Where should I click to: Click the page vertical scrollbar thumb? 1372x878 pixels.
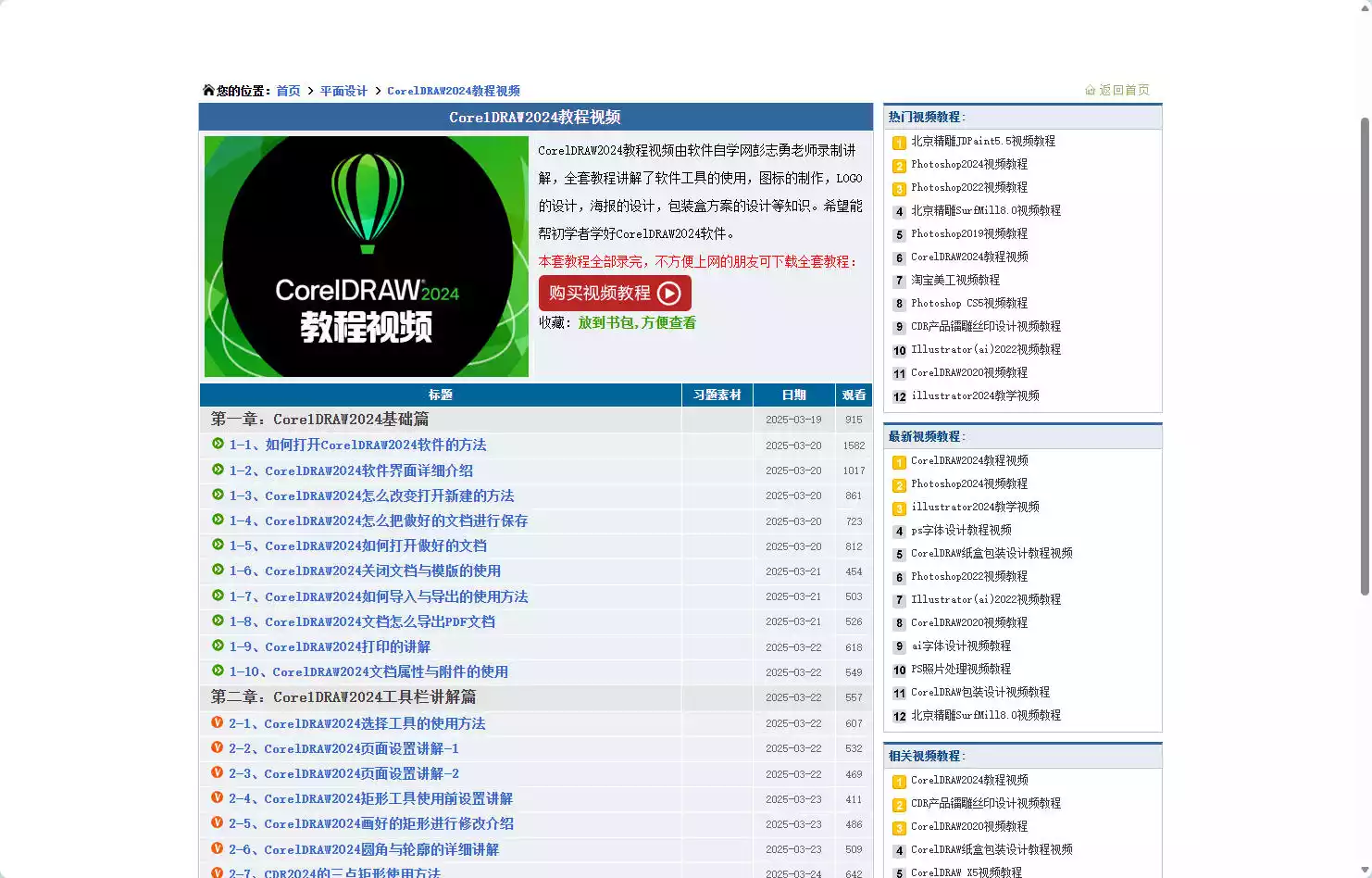pos(1365,357)
